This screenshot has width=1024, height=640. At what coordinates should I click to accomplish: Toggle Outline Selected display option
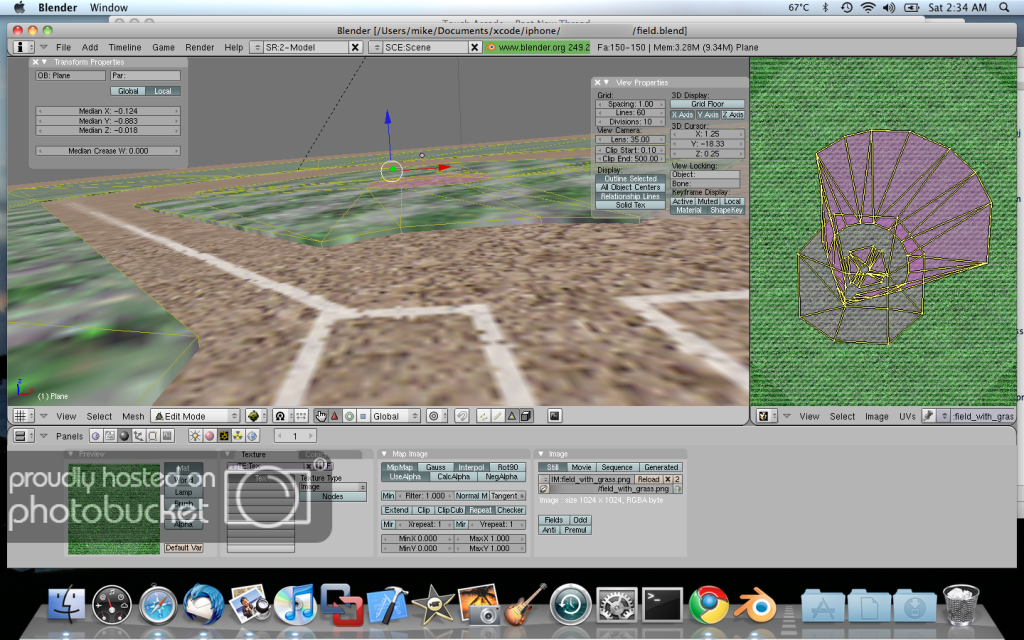pyautogui.click(x=630, y=178)
